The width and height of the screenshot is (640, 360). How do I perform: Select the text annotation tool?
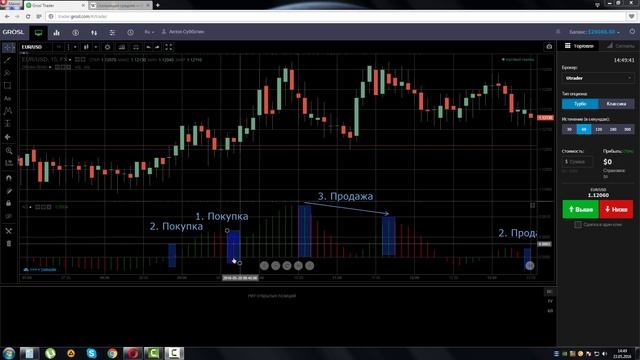[8, 98]
